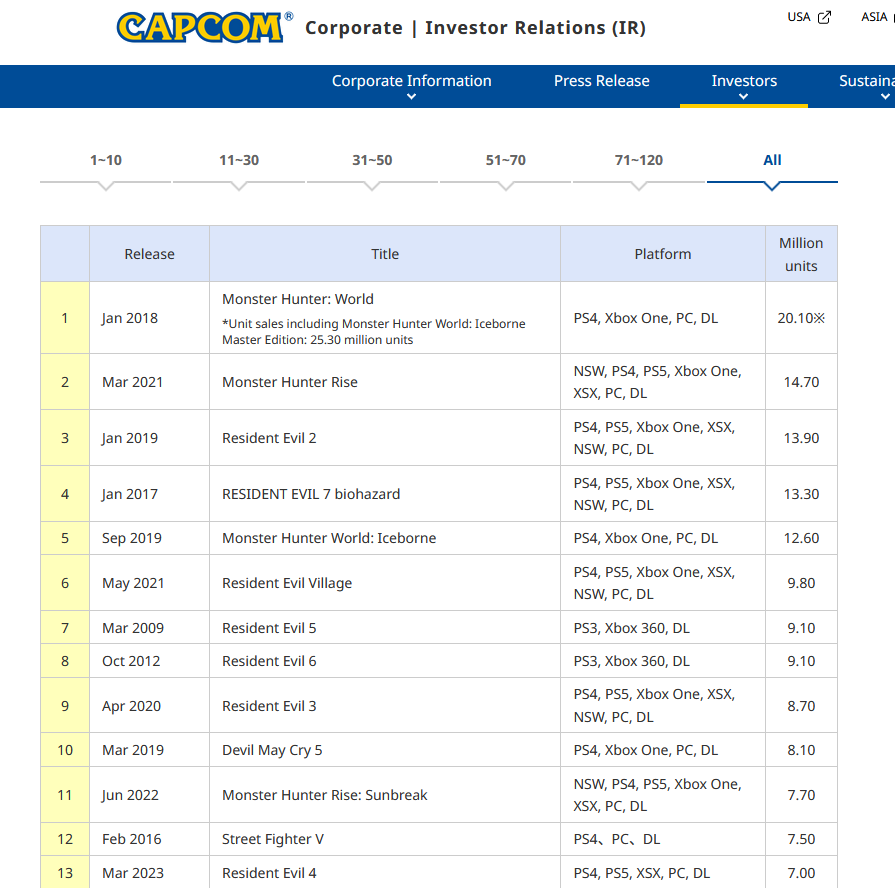Open Press Release menu item
895x888 pixels.
coord(601,81)
